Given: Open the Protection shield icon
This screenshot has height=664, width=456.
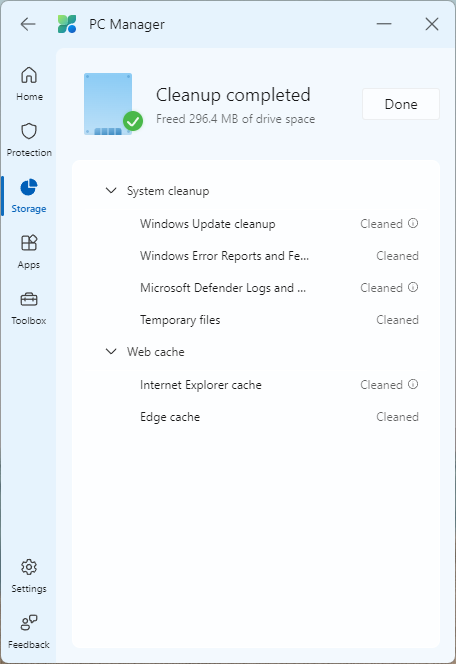Looking at the screenshot, I should coord(29,131).
